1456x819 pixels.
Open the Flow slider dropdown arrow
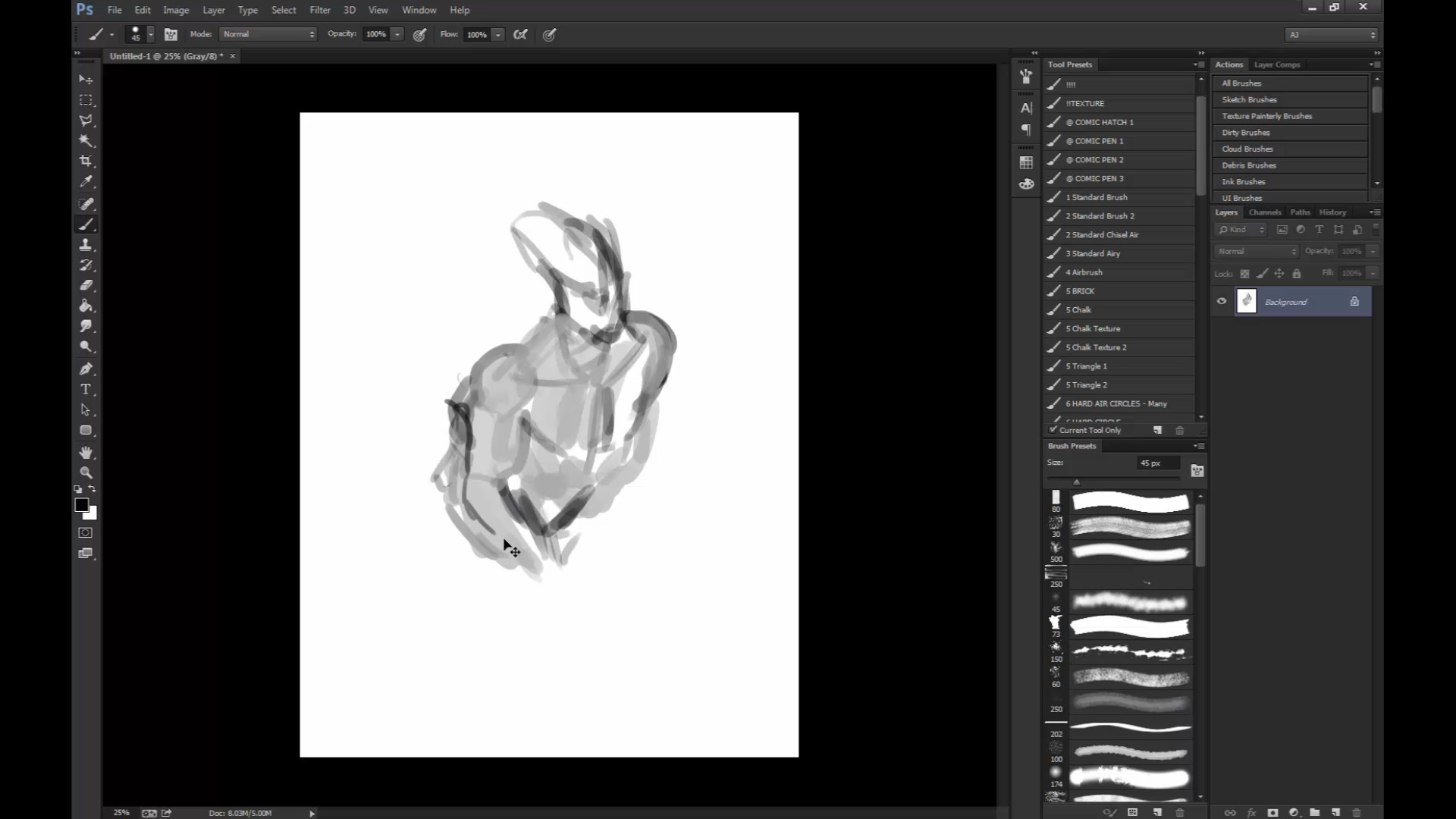click(498, 34)
